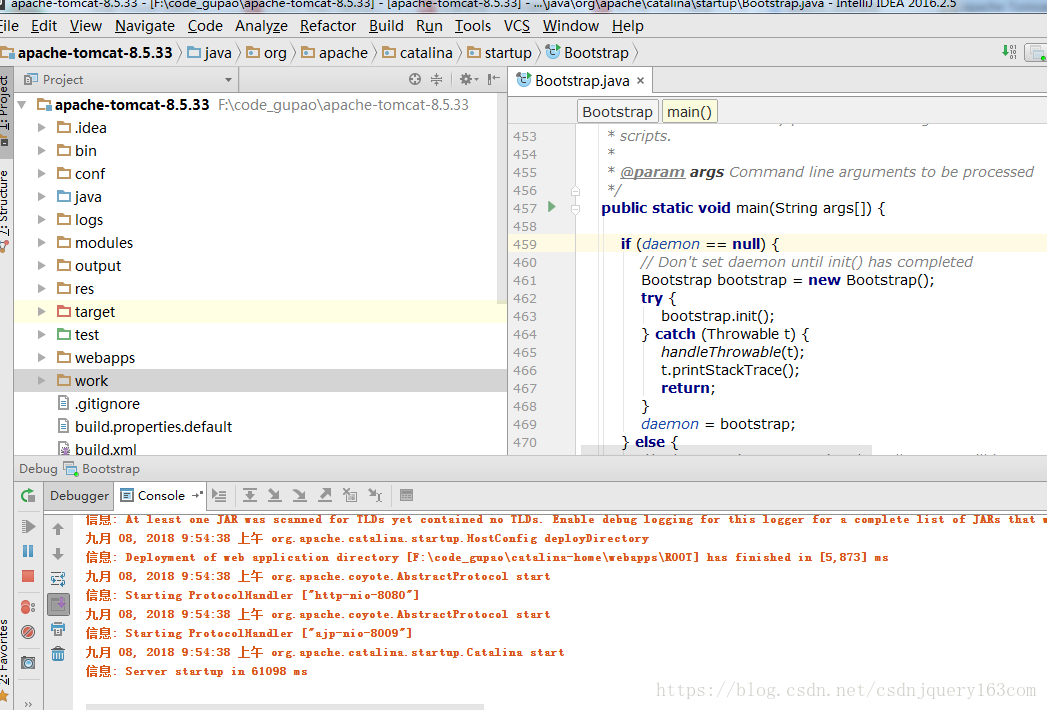
Task: Run main method from gutter arrow
Action: click(x=552, y=207)
